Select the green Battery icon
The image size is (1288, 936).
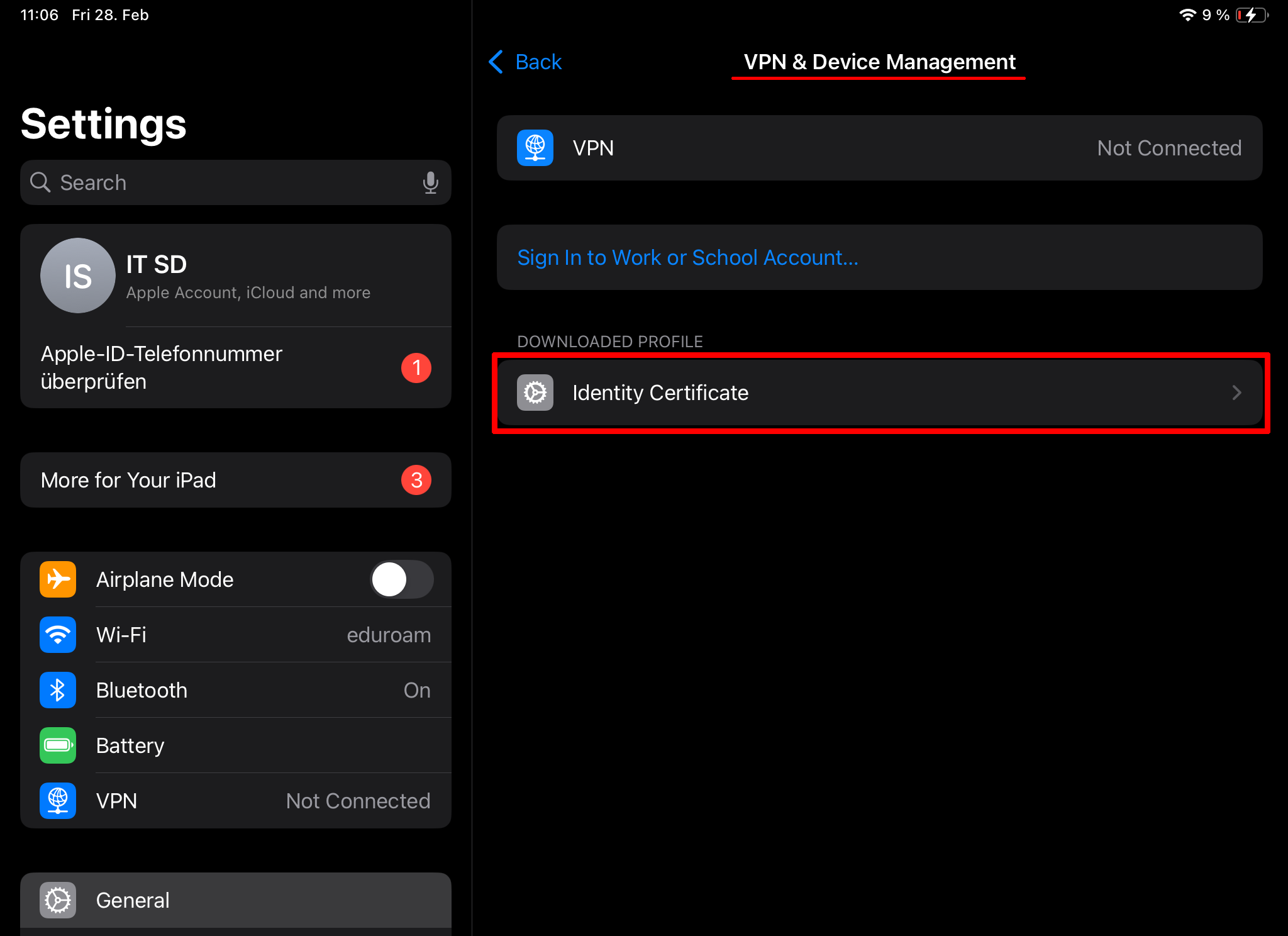point(57,745)
